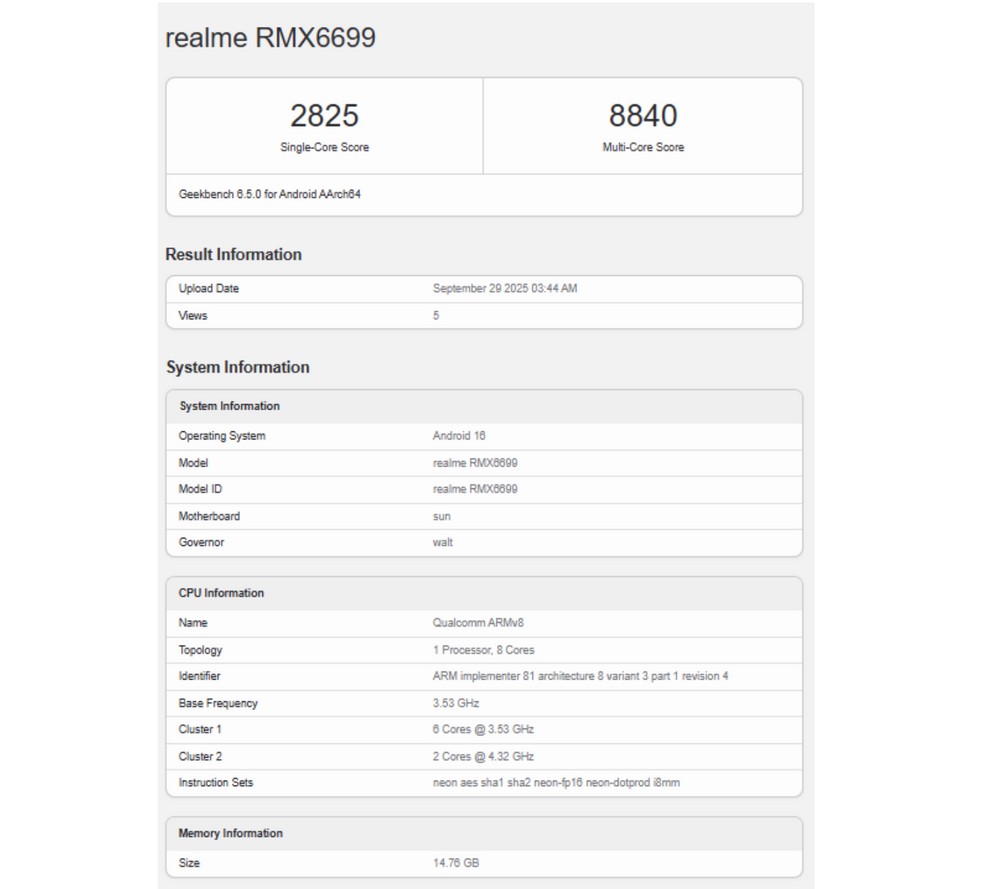
Task: Click the Qualcomm ARMv8 processor name
Action: [478, 623]
